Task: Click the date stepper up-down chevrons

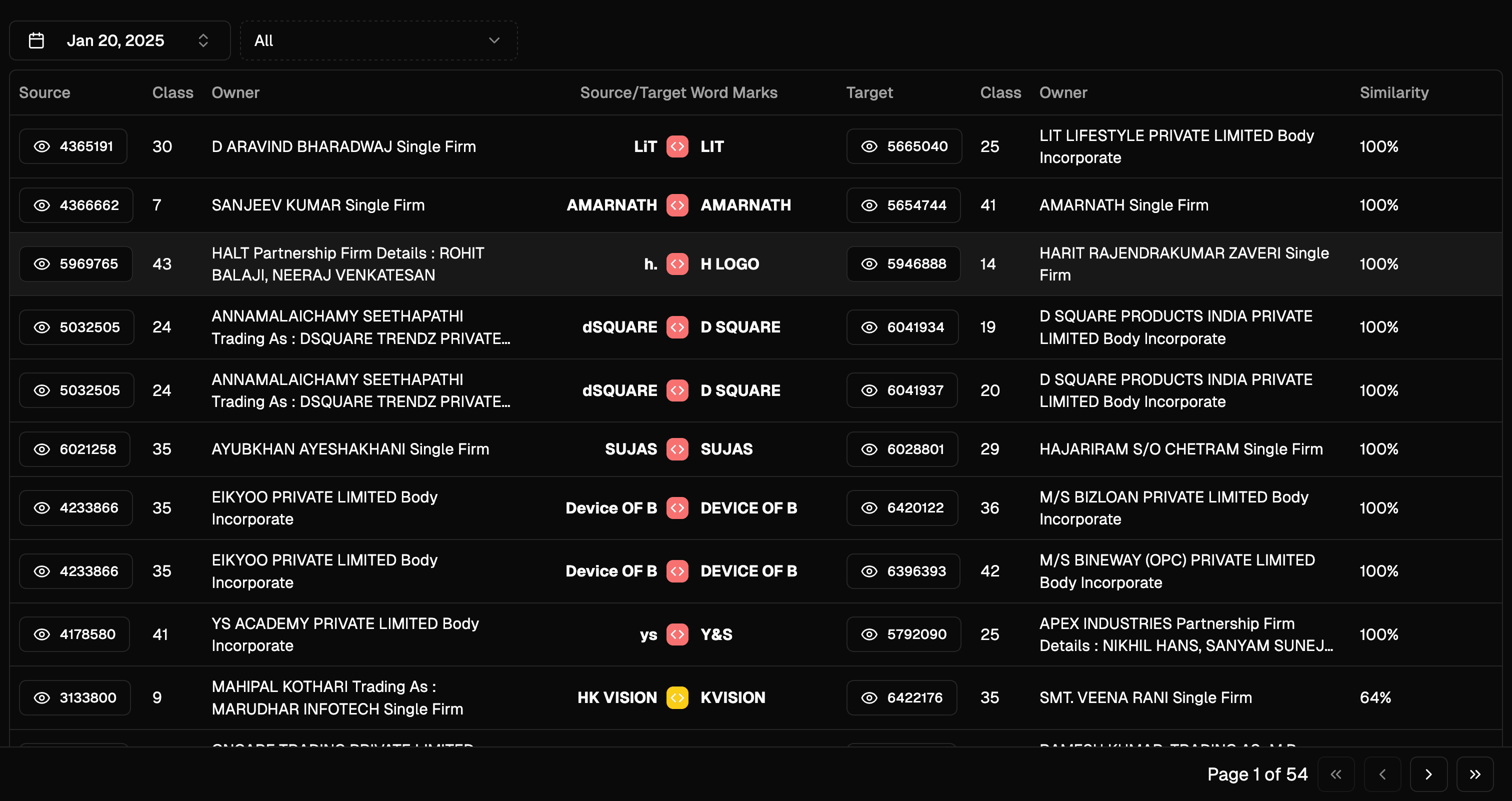Action: click(203, 40)
